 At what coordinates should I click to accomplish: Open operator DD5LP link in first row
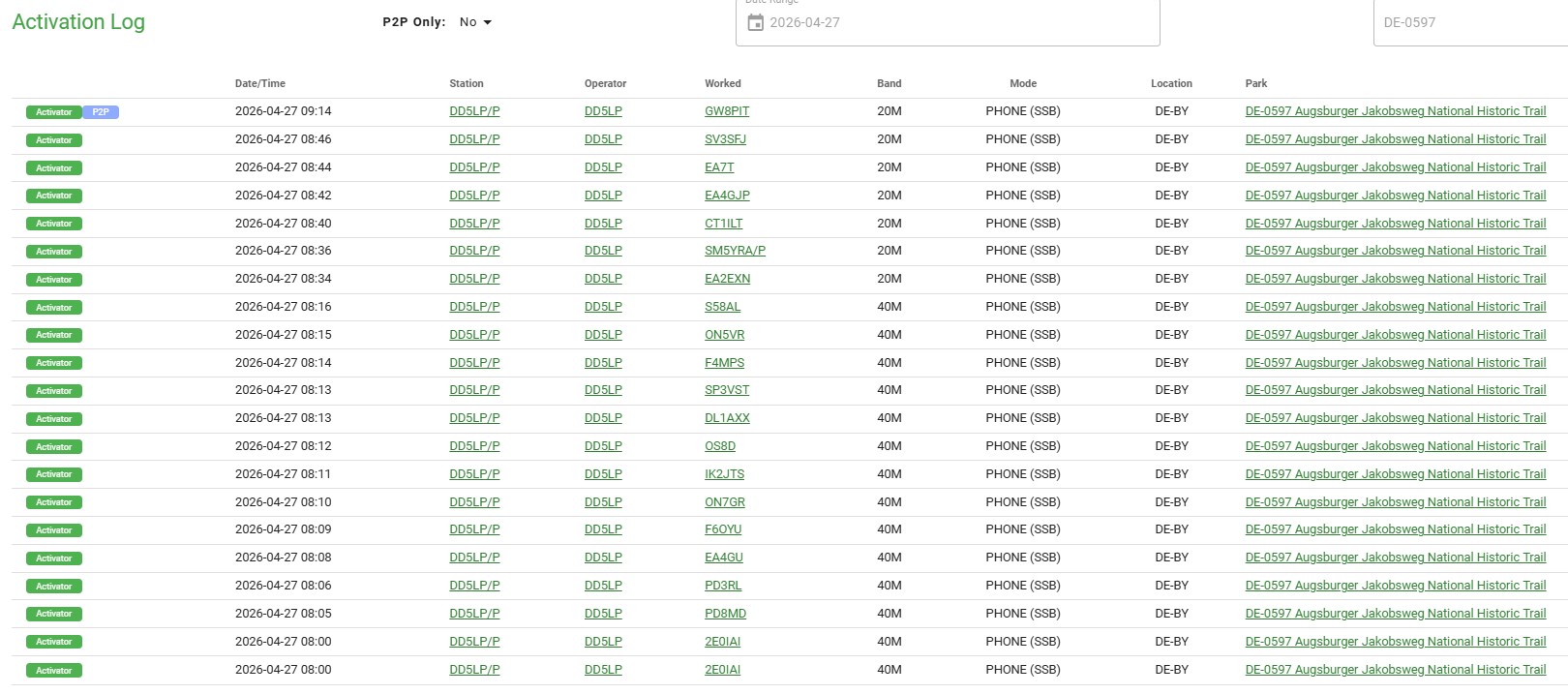(603, 111)
